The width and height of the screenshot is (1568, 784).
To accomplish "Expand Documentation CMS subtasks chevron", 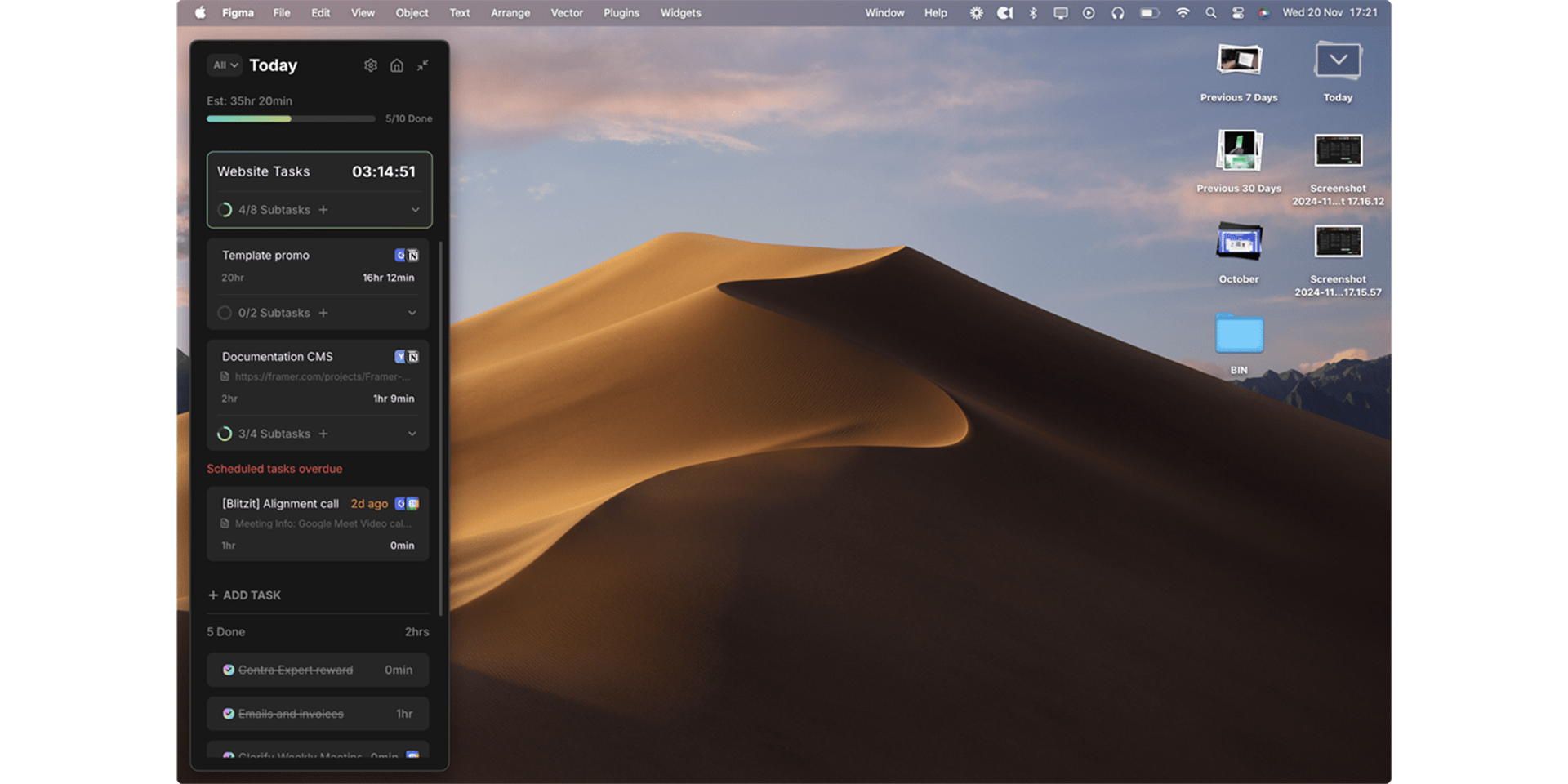I will [x=412, y=434].
